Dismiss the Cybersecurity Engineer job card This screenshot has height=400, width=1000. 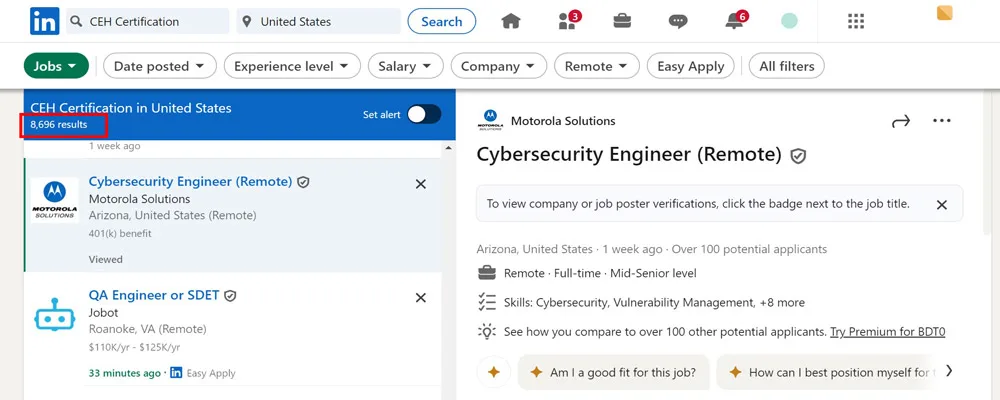[421, 184]
